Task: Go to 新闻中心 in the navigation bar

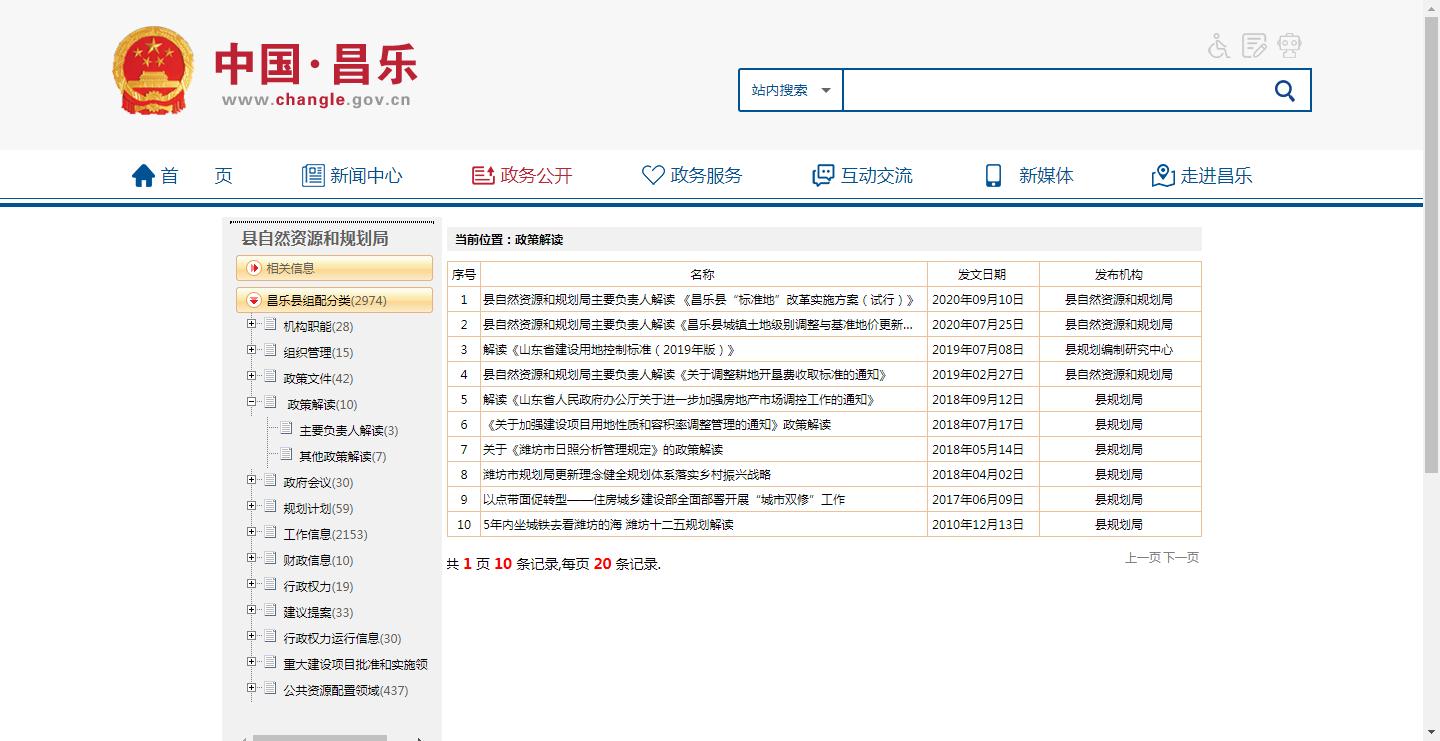Action: (x=352, y=176)
